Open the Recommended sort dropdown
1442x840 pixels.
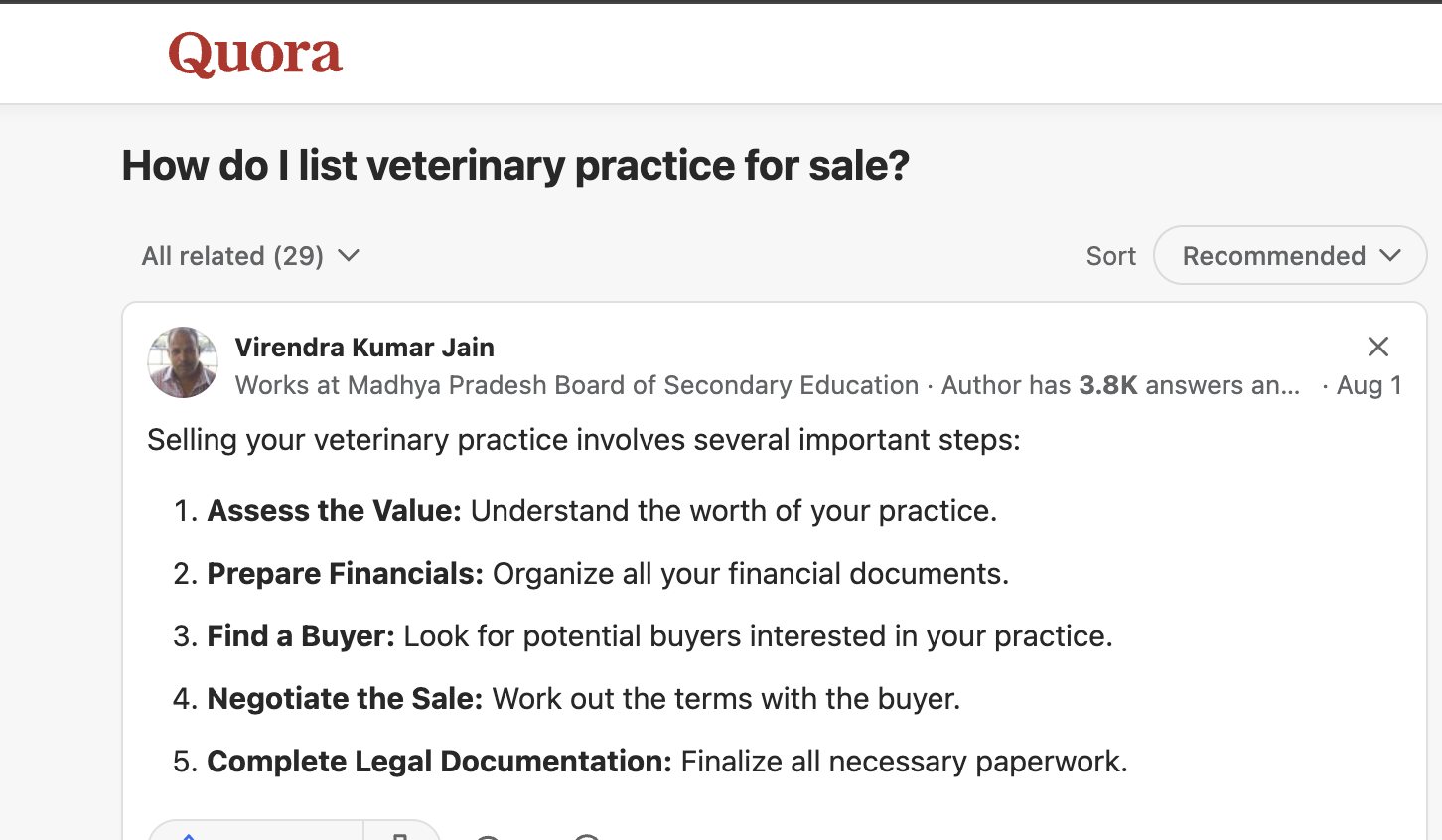(x=1290, y=255)
